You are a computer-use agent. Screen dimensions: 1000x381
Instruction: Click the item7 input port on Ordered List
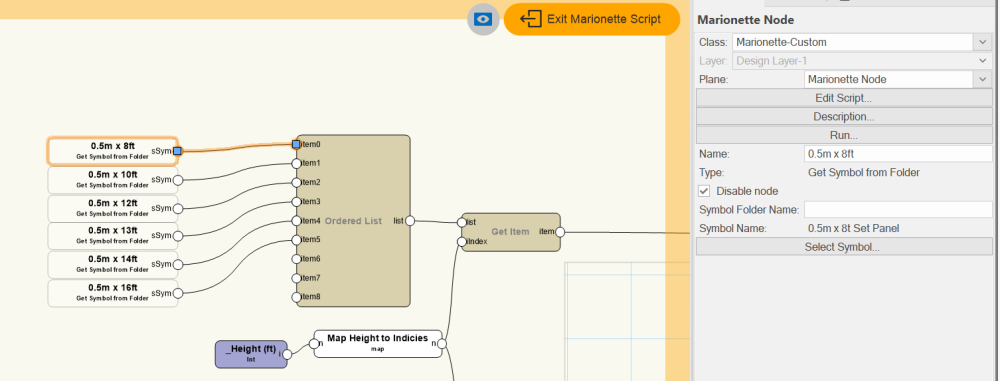[x=296, y=278]
